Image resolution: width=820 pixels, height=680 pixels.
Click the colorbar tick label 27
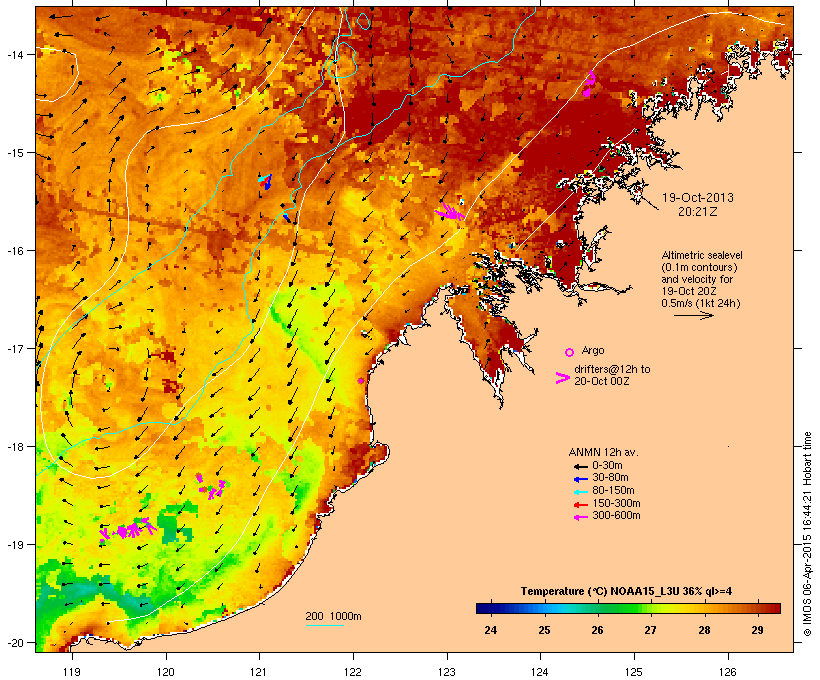tap(651, 630)
